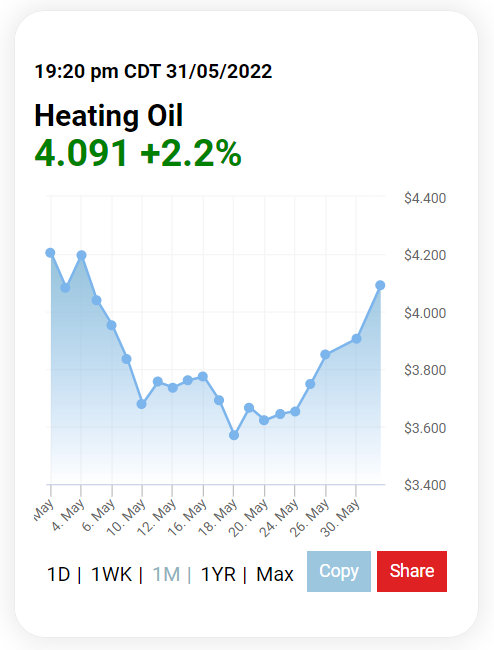494x650 pixels.
Task: Click the Heating Oil title
Action: pyautogui.click(x=109, y=115)
